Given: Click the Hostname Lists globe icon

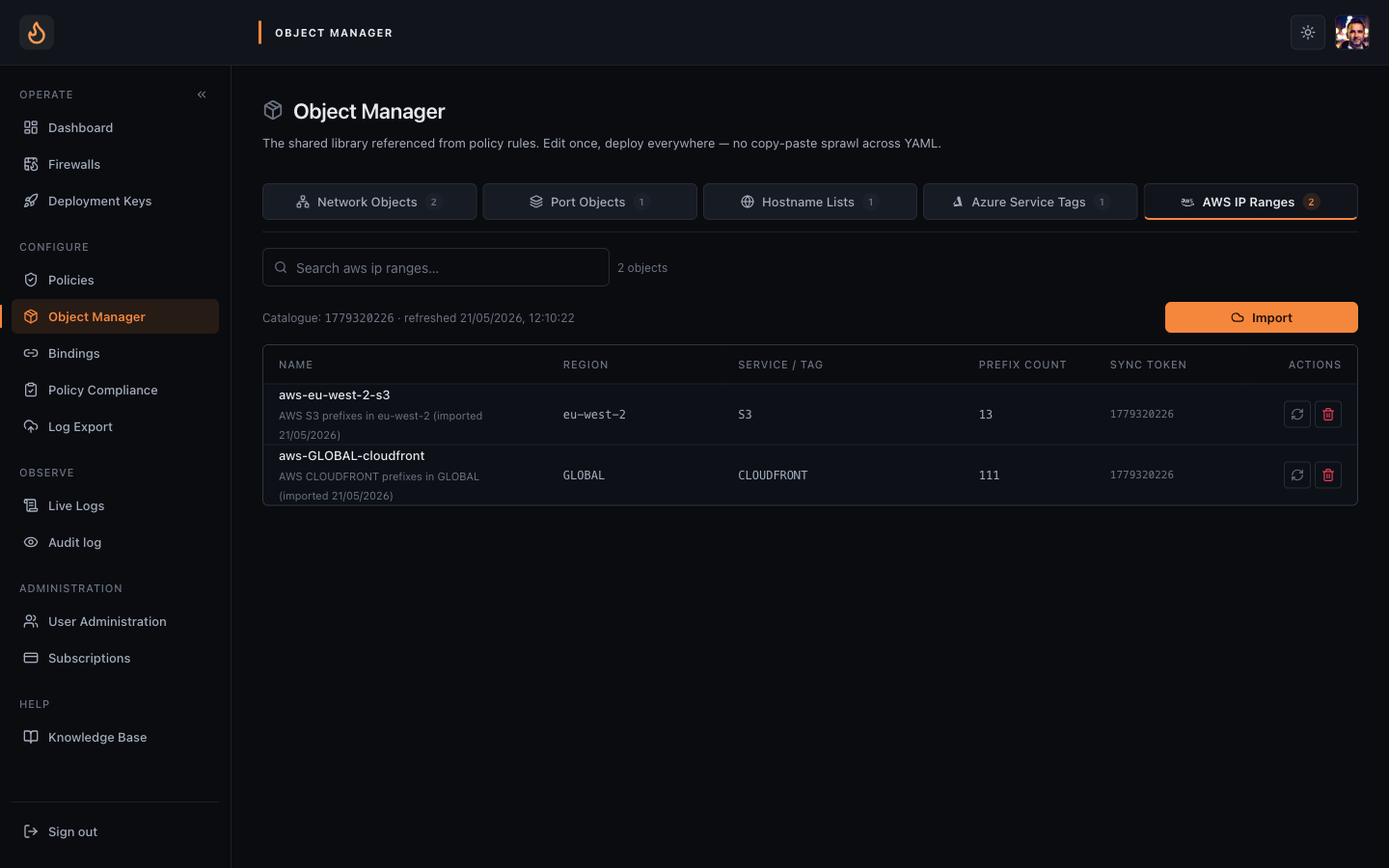Looking at the screenshot, I should [x=748, y=202].
